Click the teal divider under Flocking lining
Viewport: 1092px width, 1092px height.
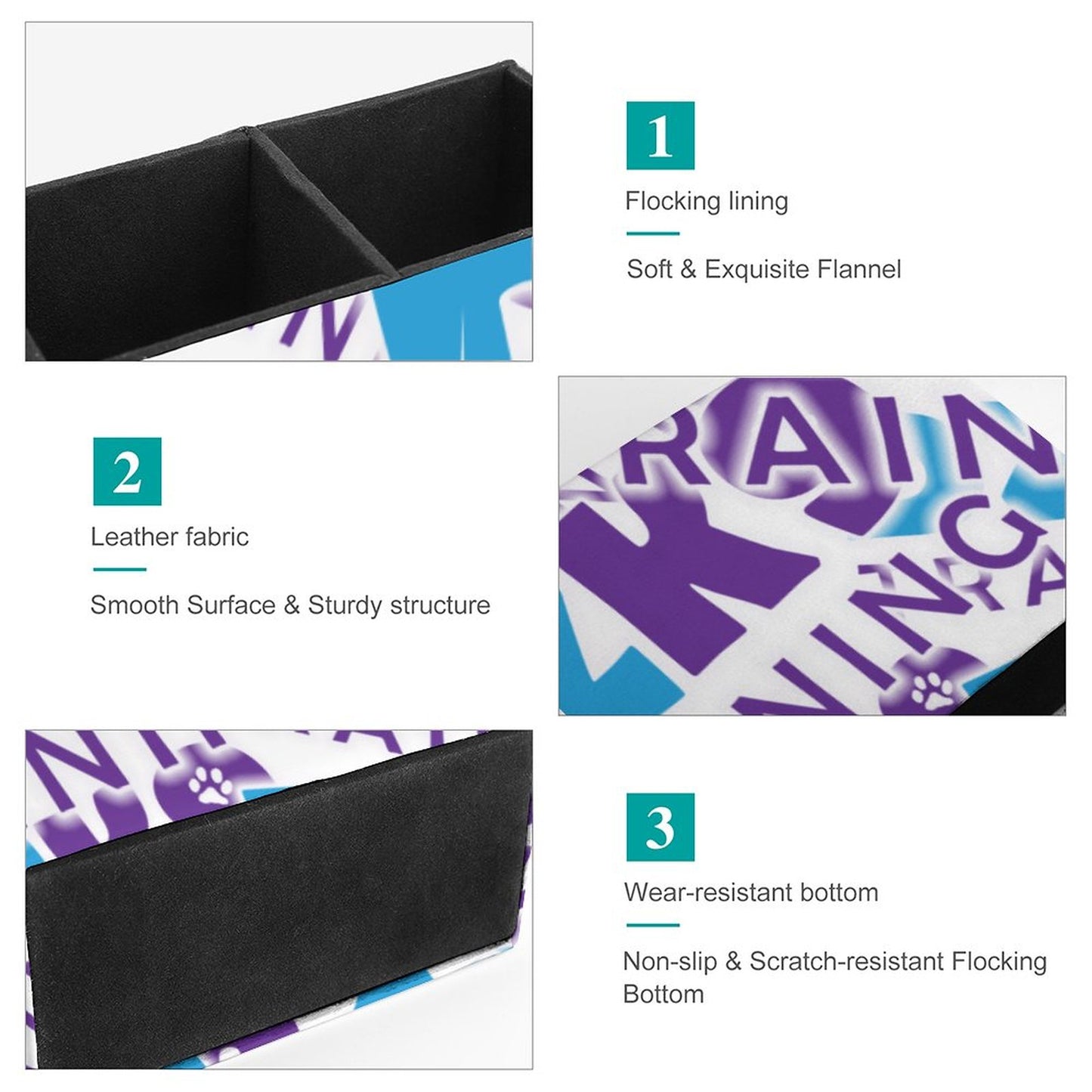[653, 234]
